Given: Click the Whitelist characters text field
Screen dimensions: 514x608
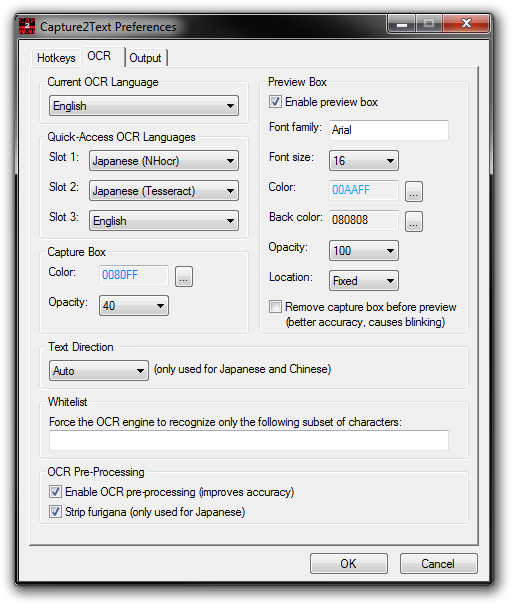Looking at the screenshot, I should (x=249, y=440).
